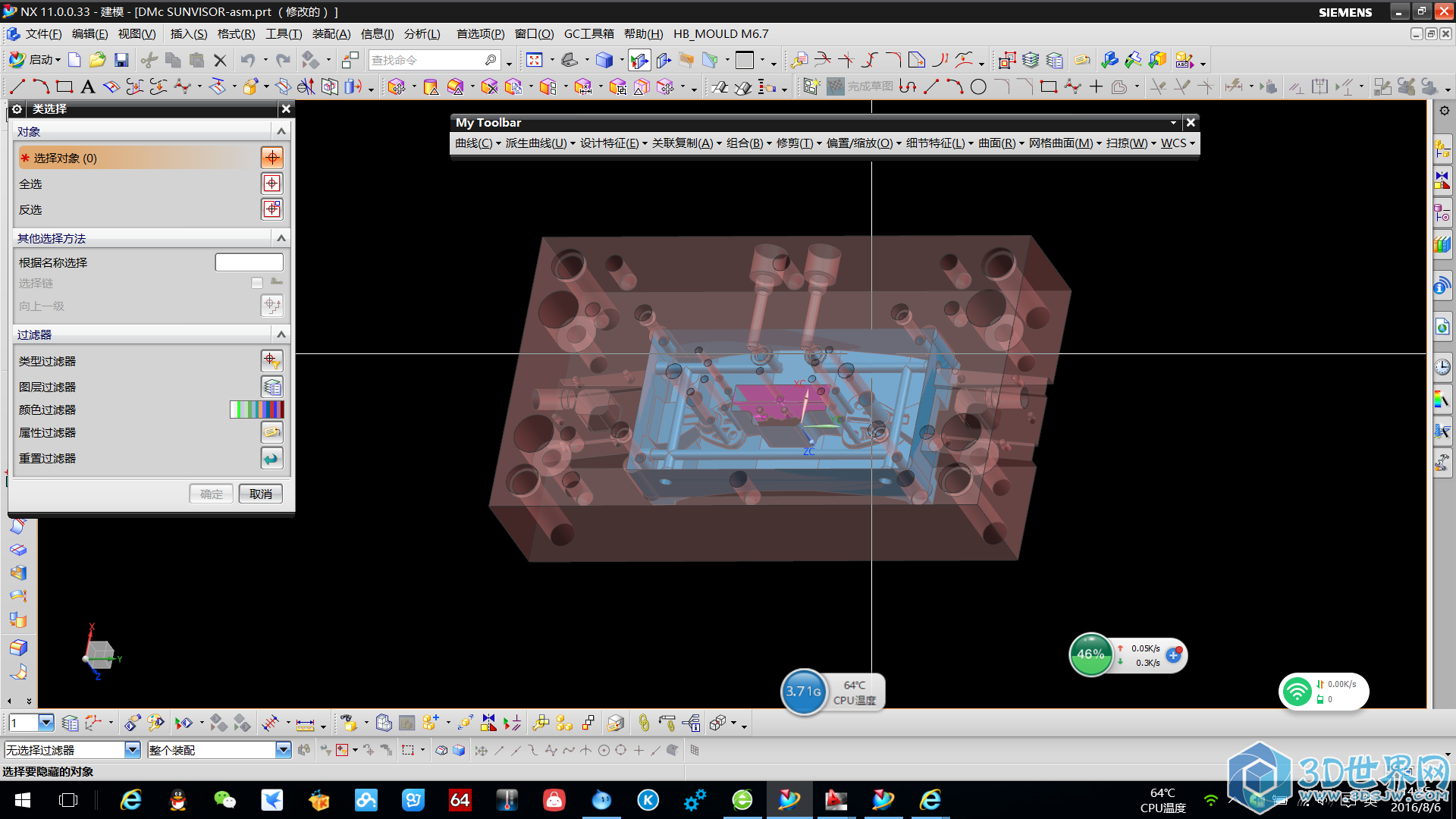This screenshot has height=819, width=1456.
Task: Click the 根据名称选择 input field
Action: point(249,262)
